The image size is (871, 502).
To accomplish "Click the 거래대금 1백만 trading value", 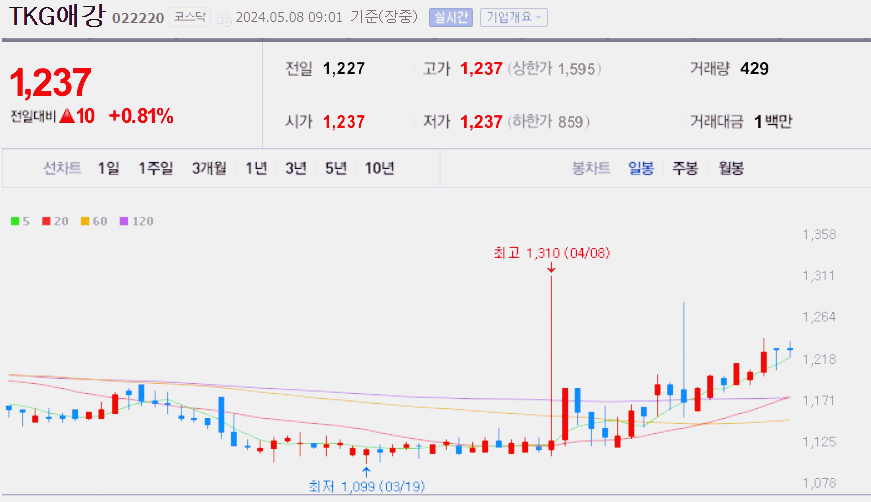I will click(773, 122).
